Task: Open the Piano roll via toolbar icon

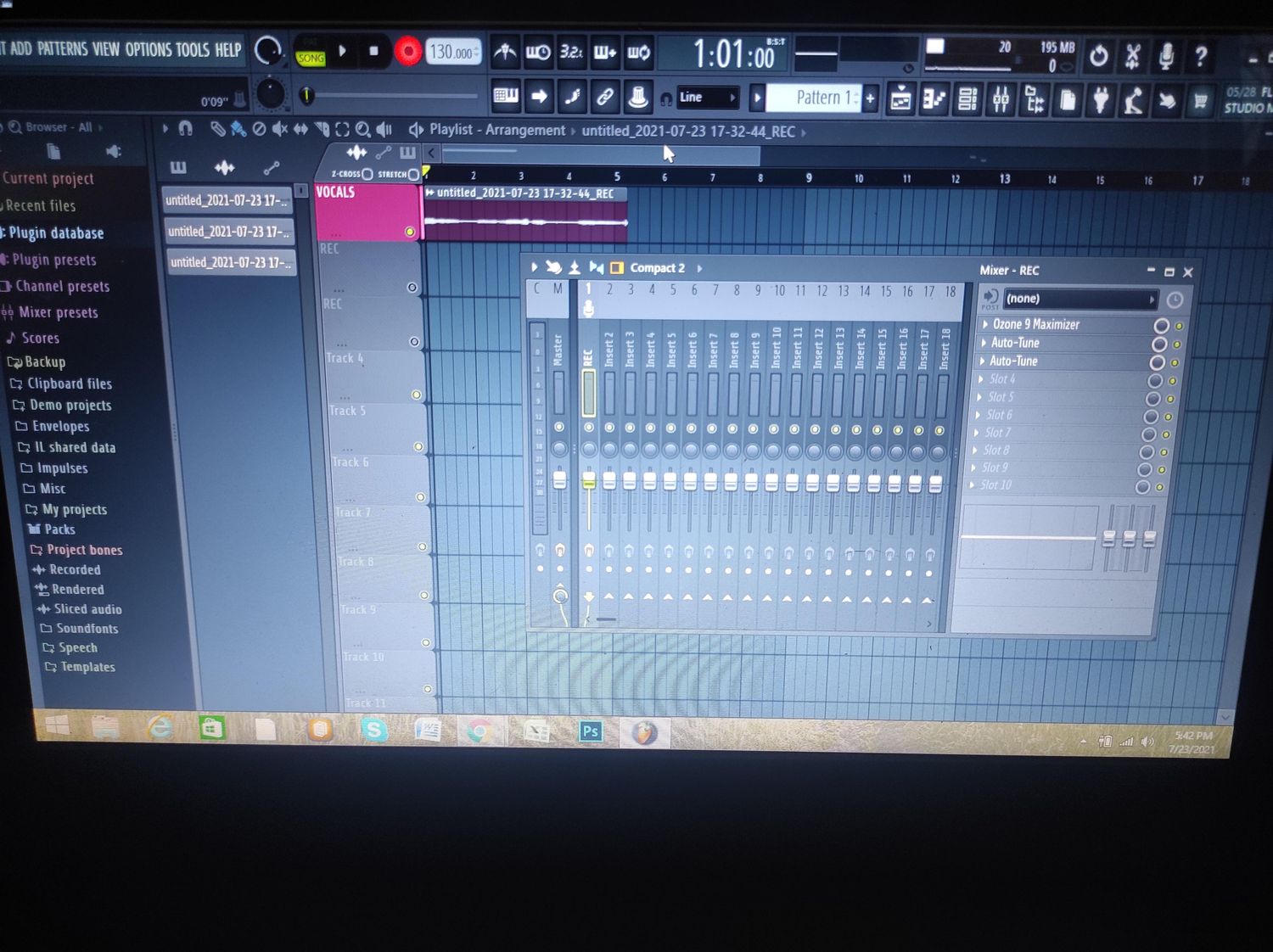Action: tap(934, 100)
